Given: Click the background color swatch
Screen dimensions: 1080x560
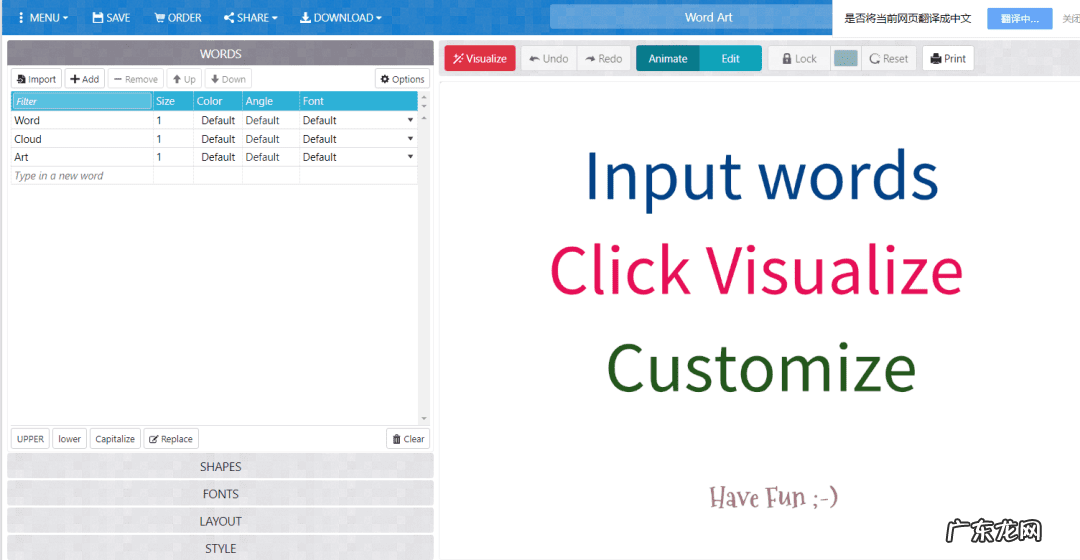Looking at the screenshot, I should pos(846,59).
